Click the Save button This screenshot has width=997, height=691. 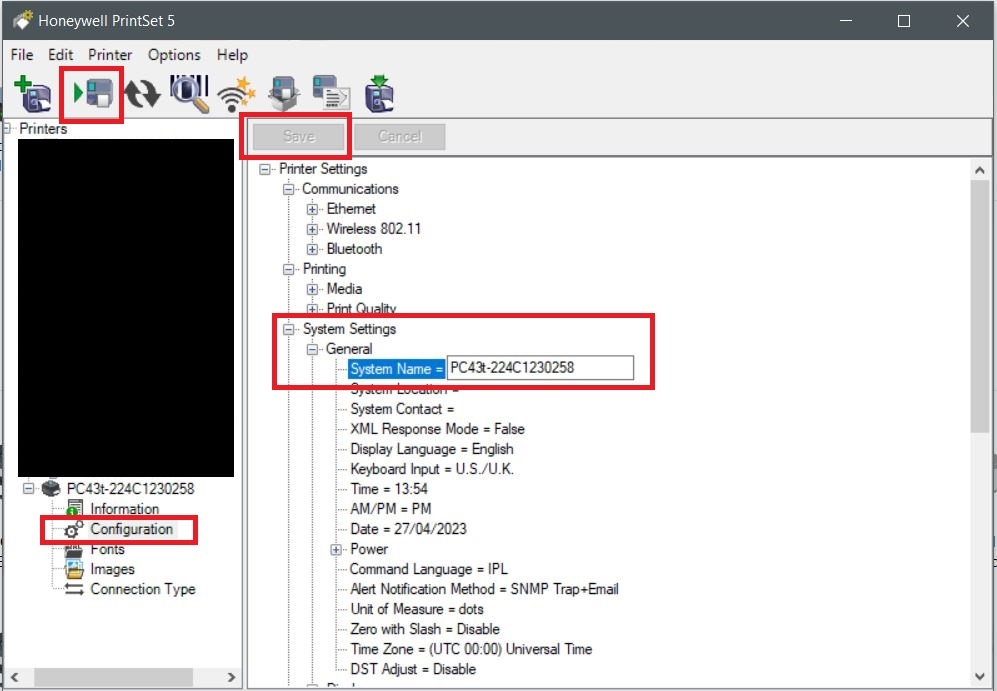pyautogui.click(x=298, y=136)
